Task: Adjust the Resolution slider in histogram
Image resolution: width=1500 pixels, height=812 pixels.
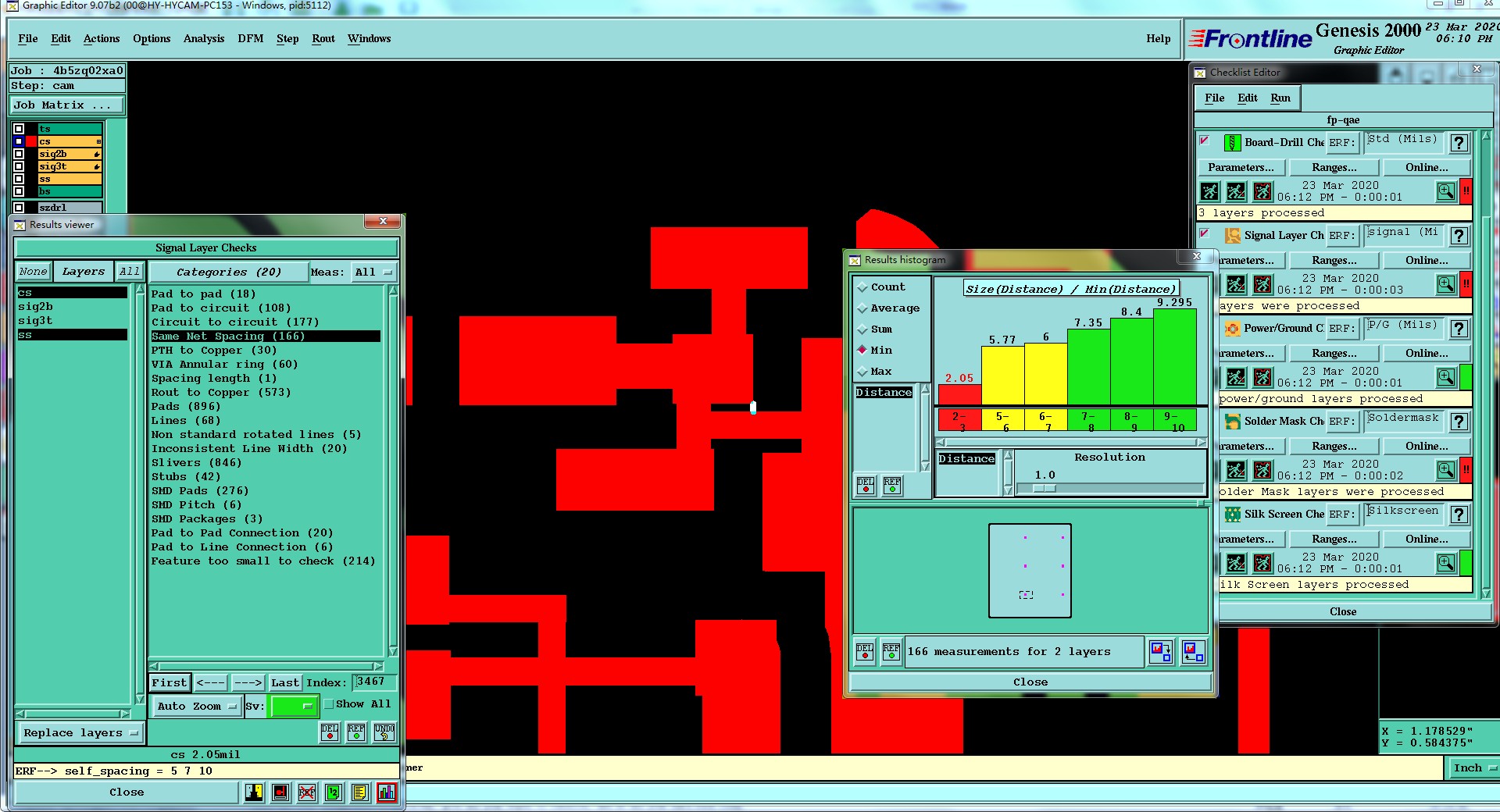Action: [x=1045, y=489]
